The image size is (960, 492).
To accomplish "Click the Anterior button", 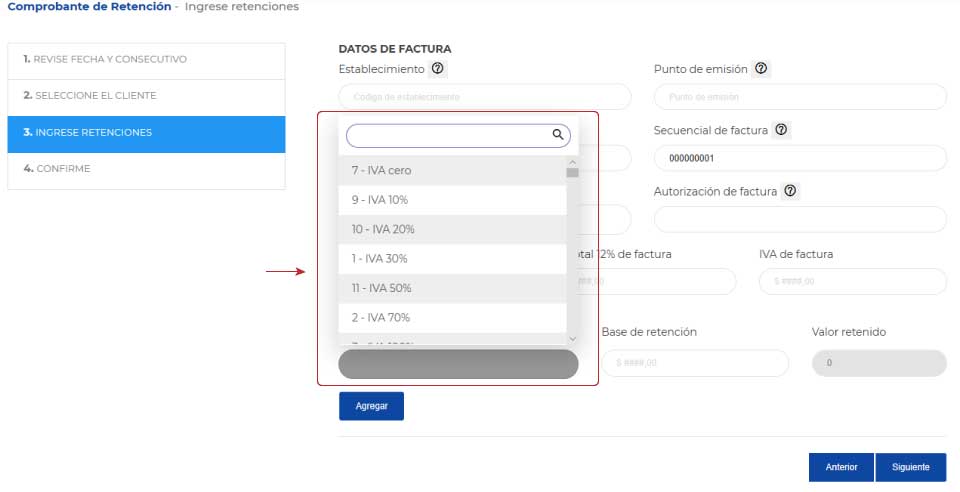I will pos(841,467).
